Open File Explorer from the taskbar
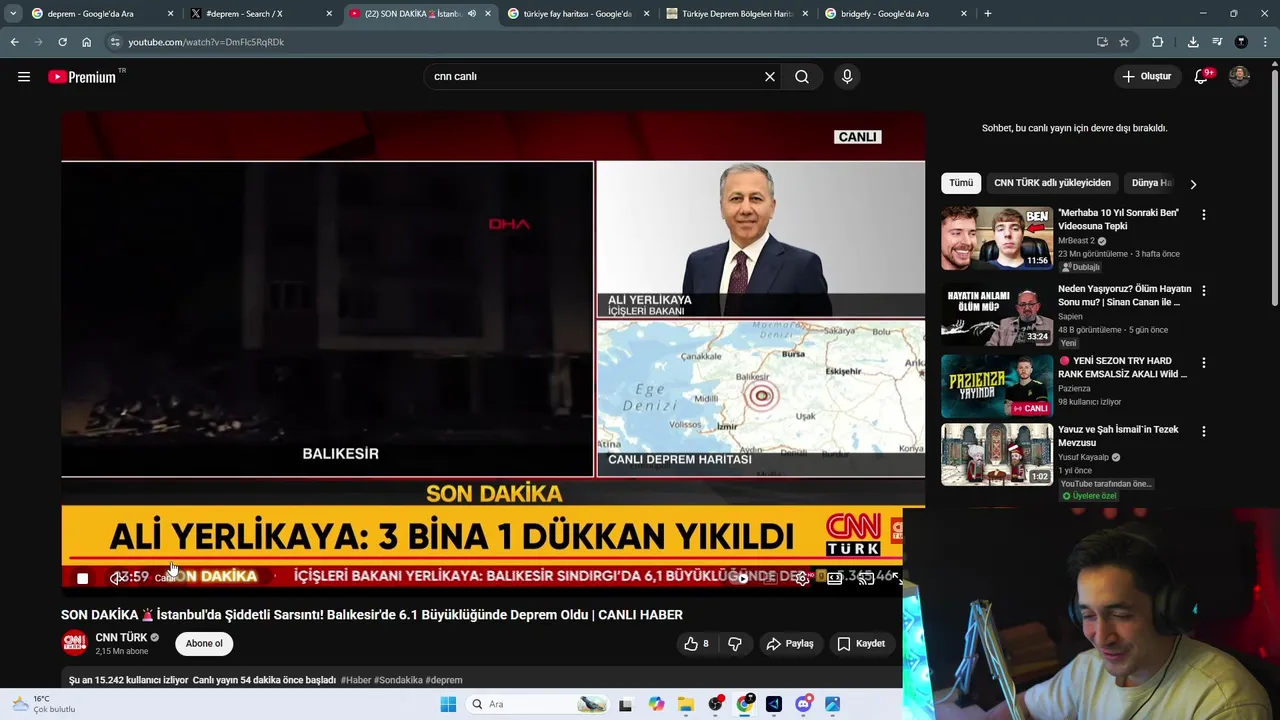This screenshot has width=1280, height=720. [x=686, y=704]
